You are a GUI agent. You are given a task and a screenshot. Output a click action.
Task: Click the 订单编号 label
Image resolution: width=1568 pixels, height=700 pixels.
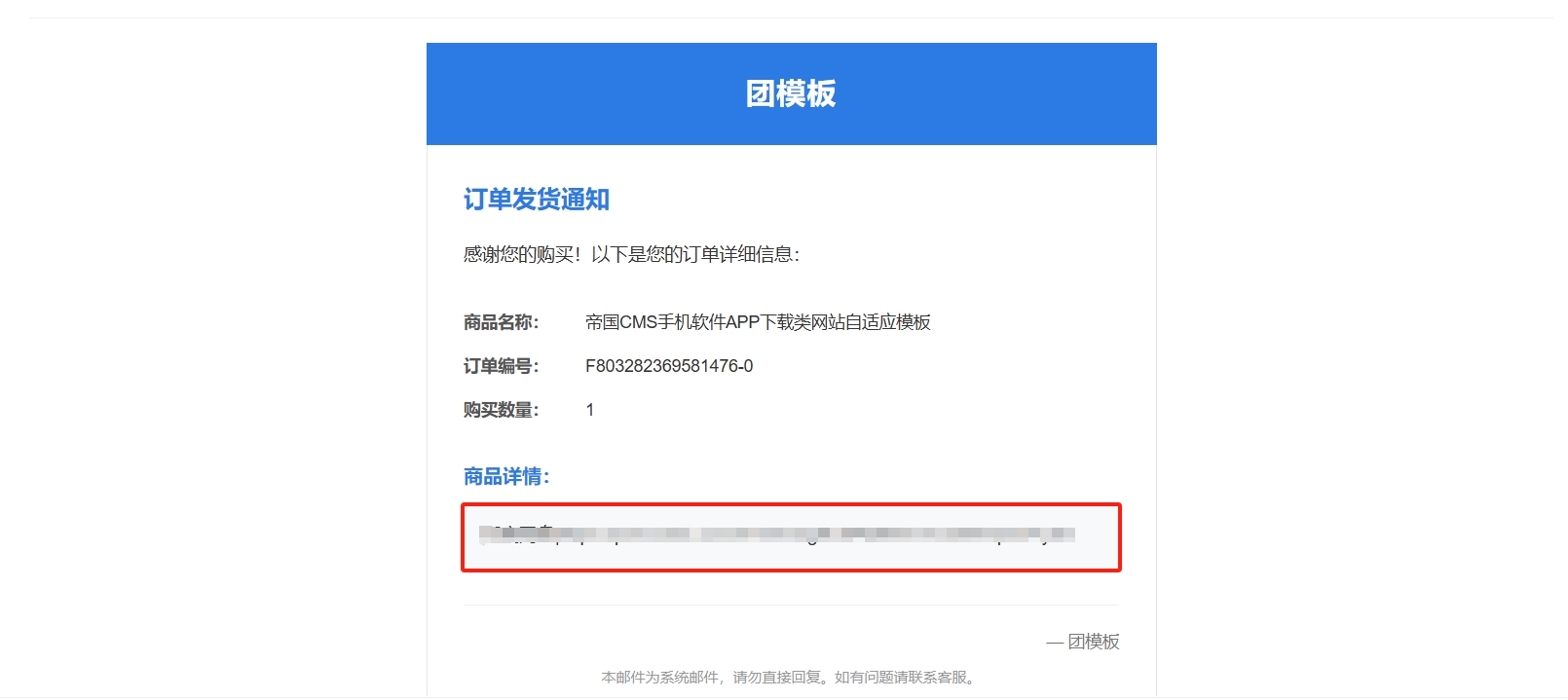(x=501, y=366)
